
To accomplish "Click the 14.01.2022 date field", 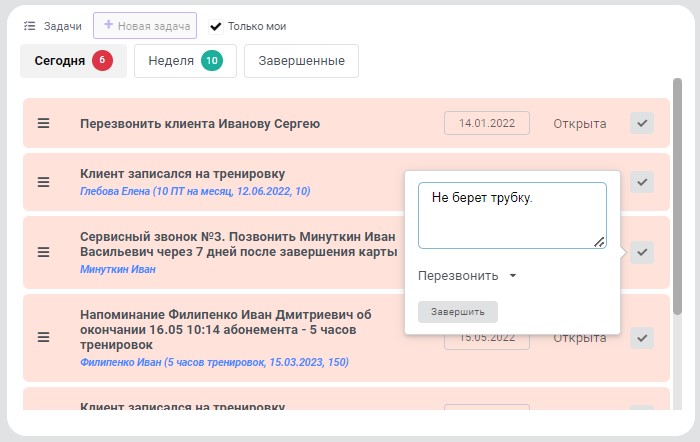I will (x=487, y=123).
